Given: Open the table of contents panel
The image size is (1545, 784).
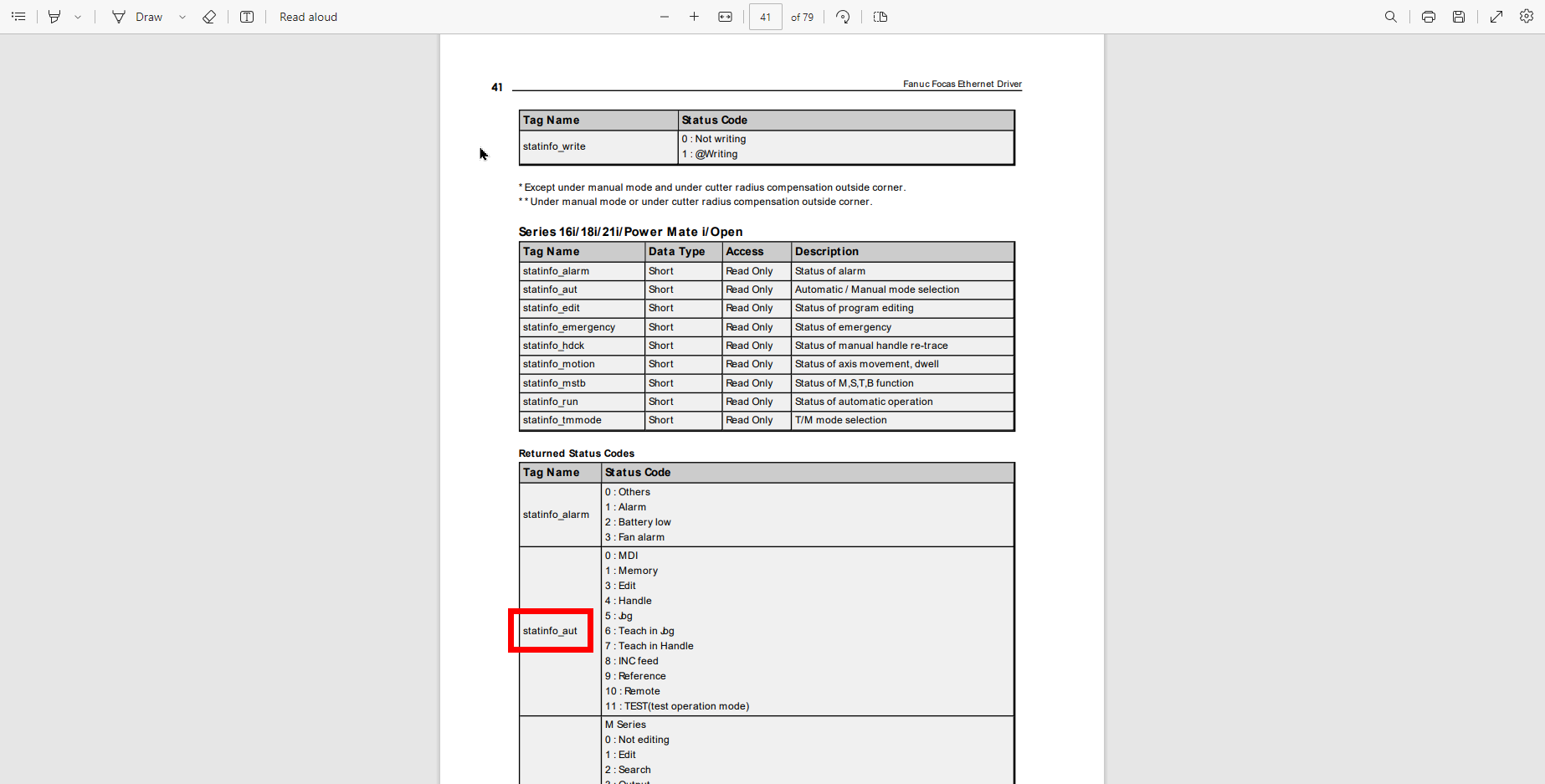Looking at the screenshot, I should (x=18, y=17).
